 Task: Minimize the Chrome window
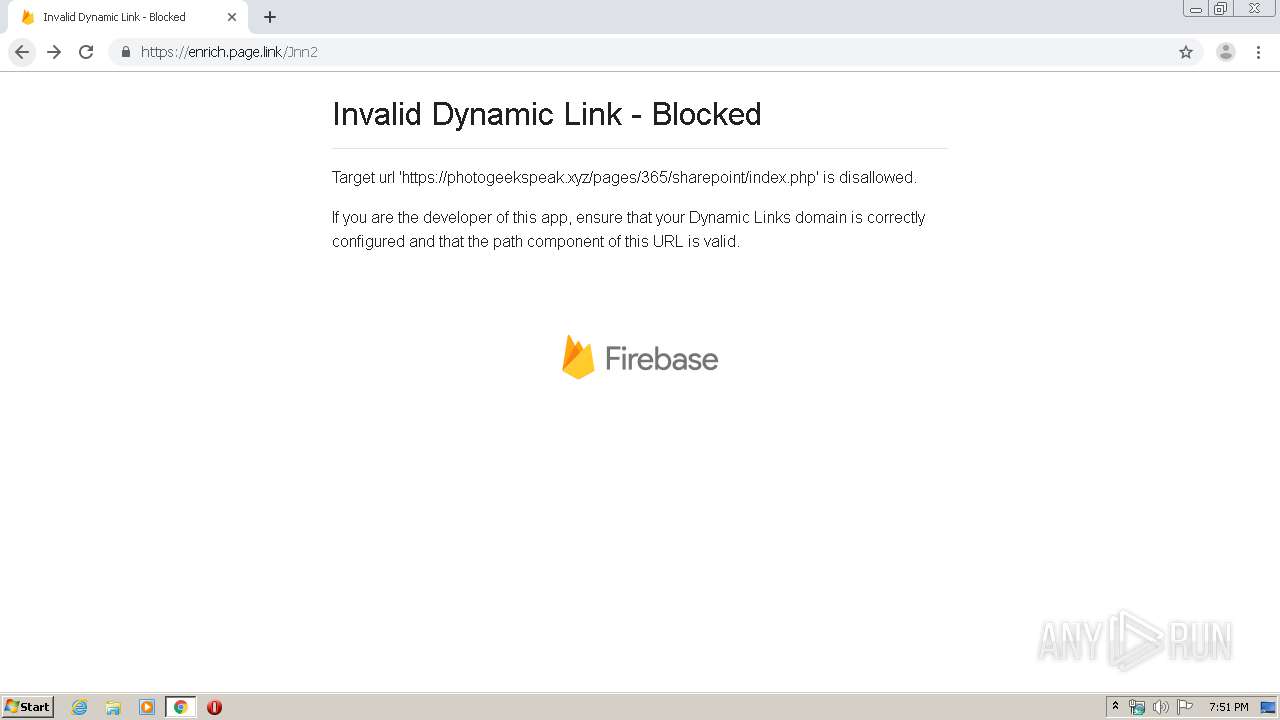click(1196, 8)
